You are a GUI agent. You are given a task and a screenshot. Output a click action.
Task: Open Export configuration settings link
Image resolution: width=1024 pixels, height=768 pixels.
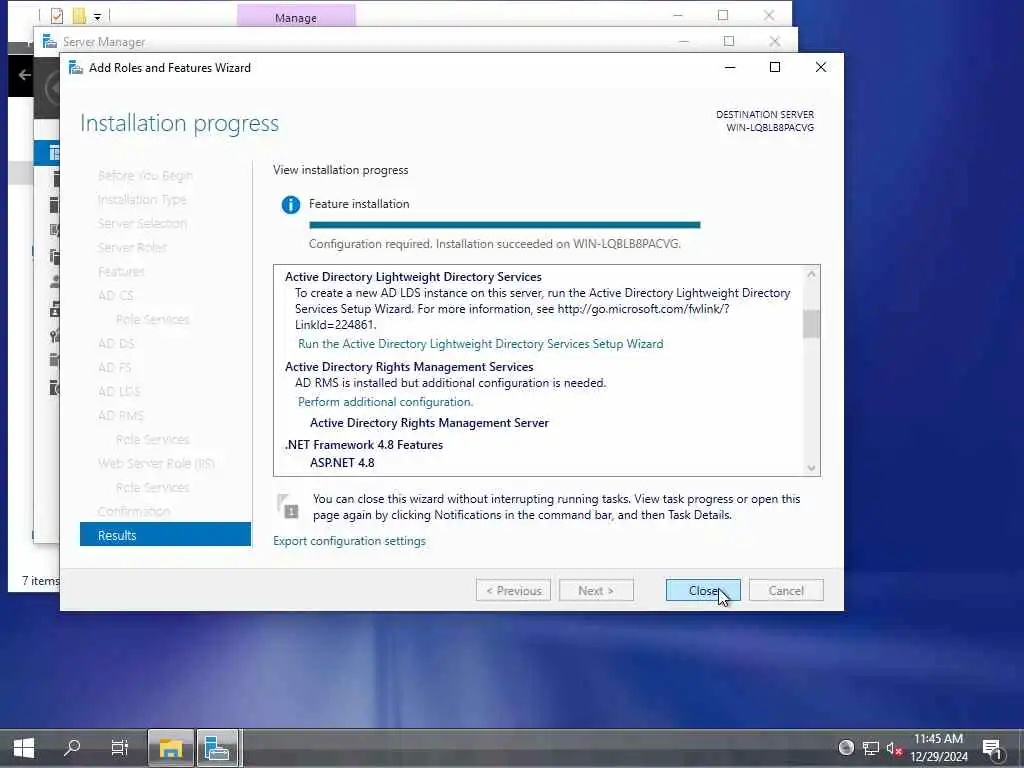coord(349,541)
